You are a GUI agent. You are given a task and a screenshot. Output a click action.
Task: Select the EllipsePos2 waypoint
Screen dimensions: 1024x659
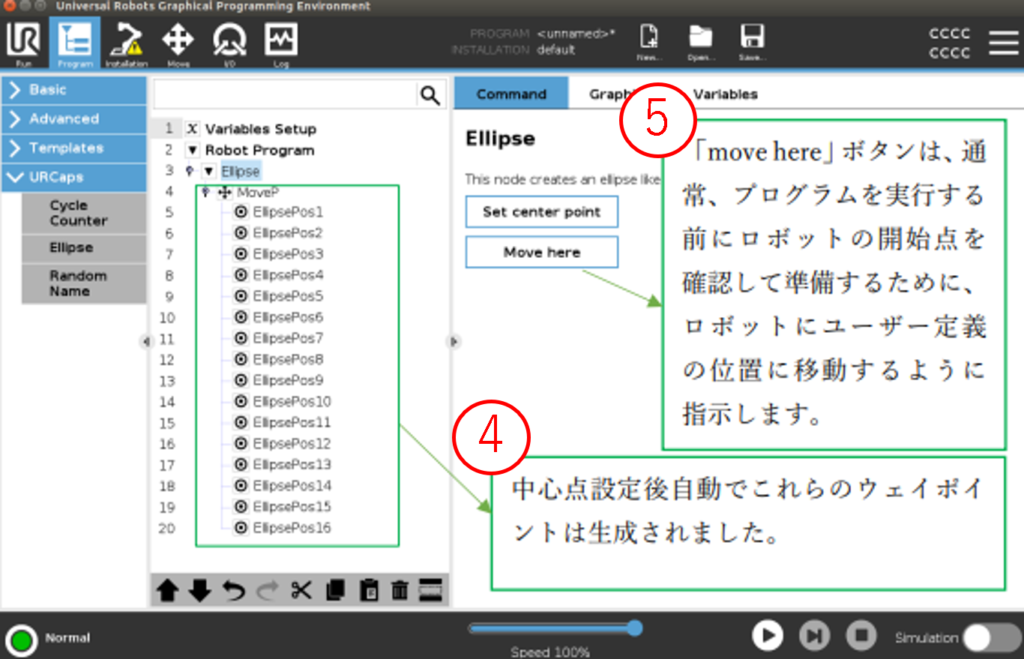coord(287,233)
